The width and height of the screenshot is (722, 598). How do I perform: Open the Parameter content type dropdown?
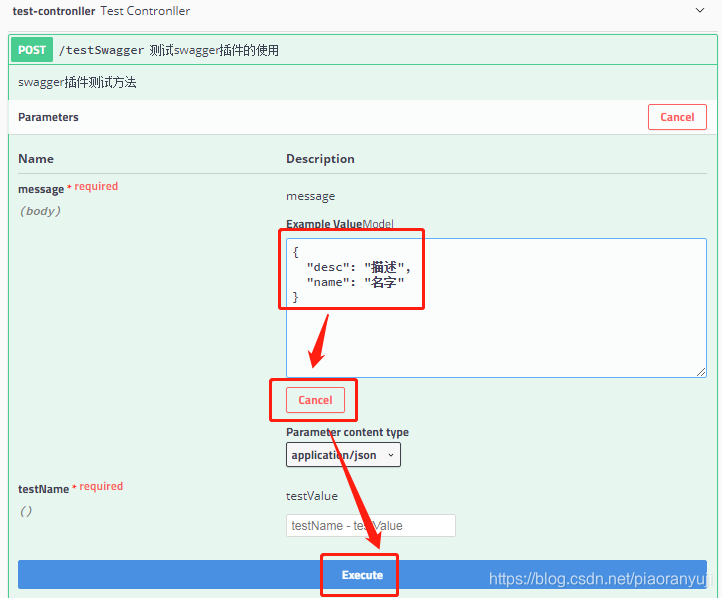point(343,455)
